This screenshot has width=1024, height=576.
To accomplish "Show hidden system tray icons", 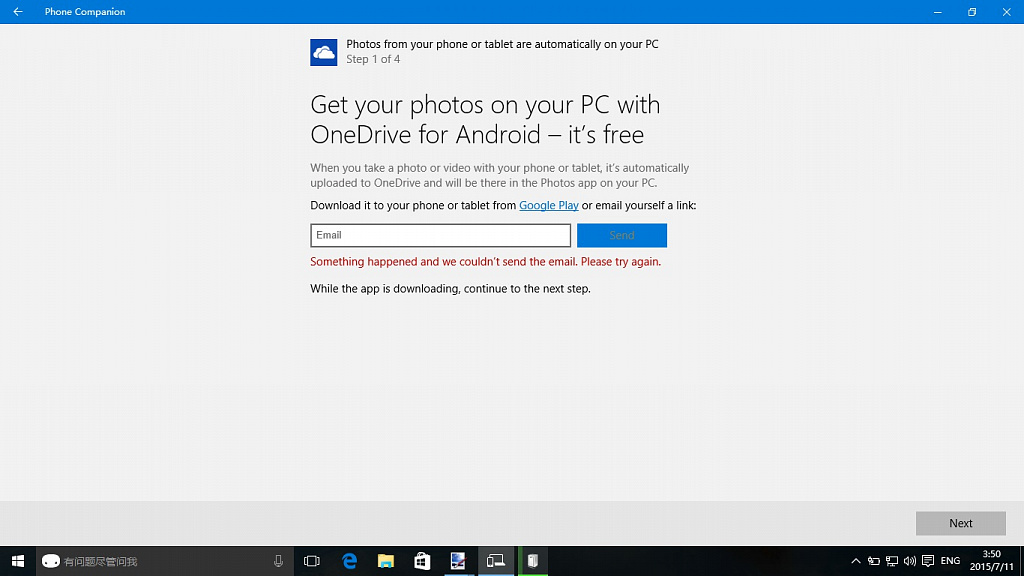I will click(x=856, y=561).
